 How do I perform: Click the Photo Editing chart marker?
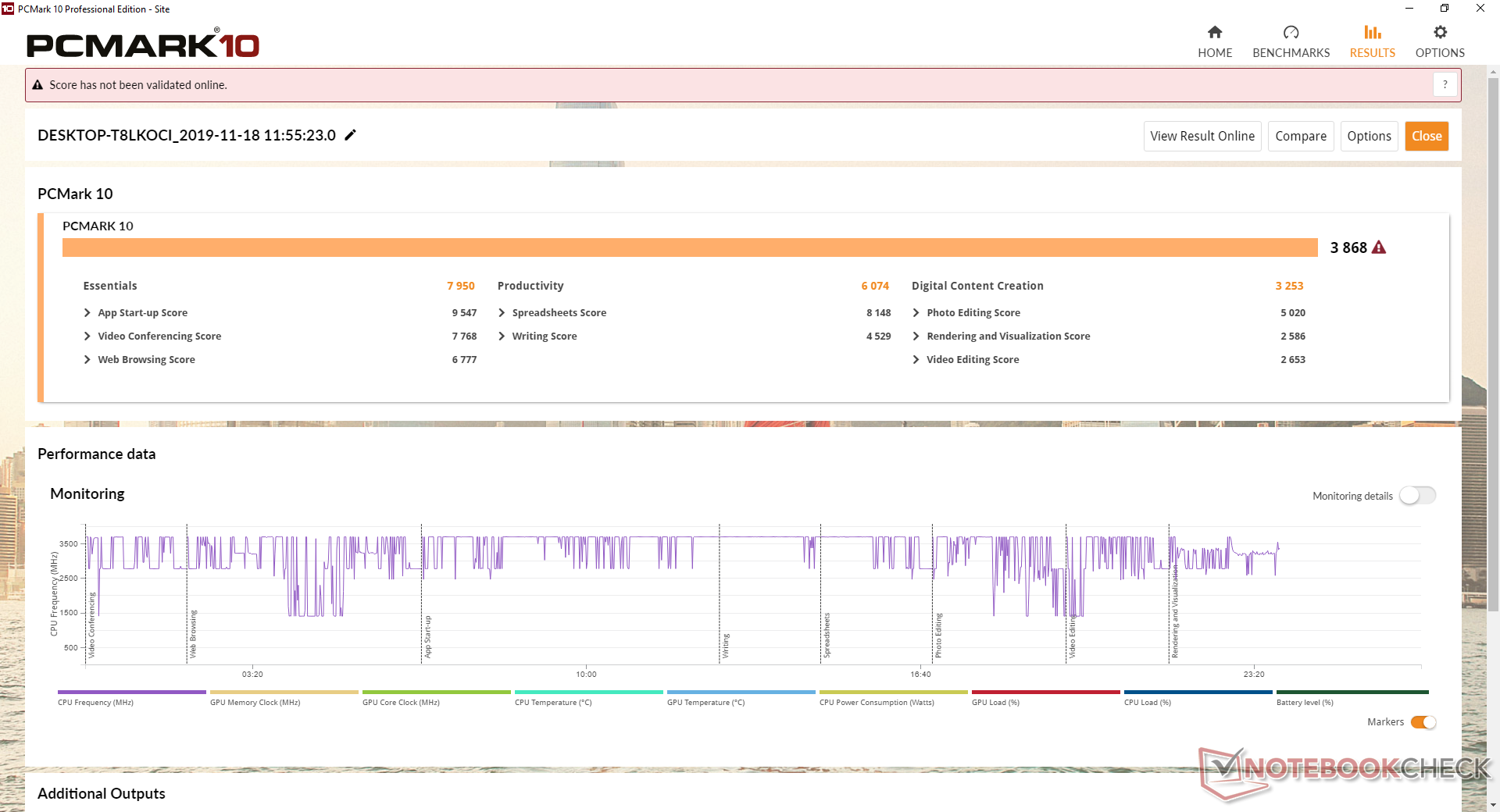tap(938, 635)
